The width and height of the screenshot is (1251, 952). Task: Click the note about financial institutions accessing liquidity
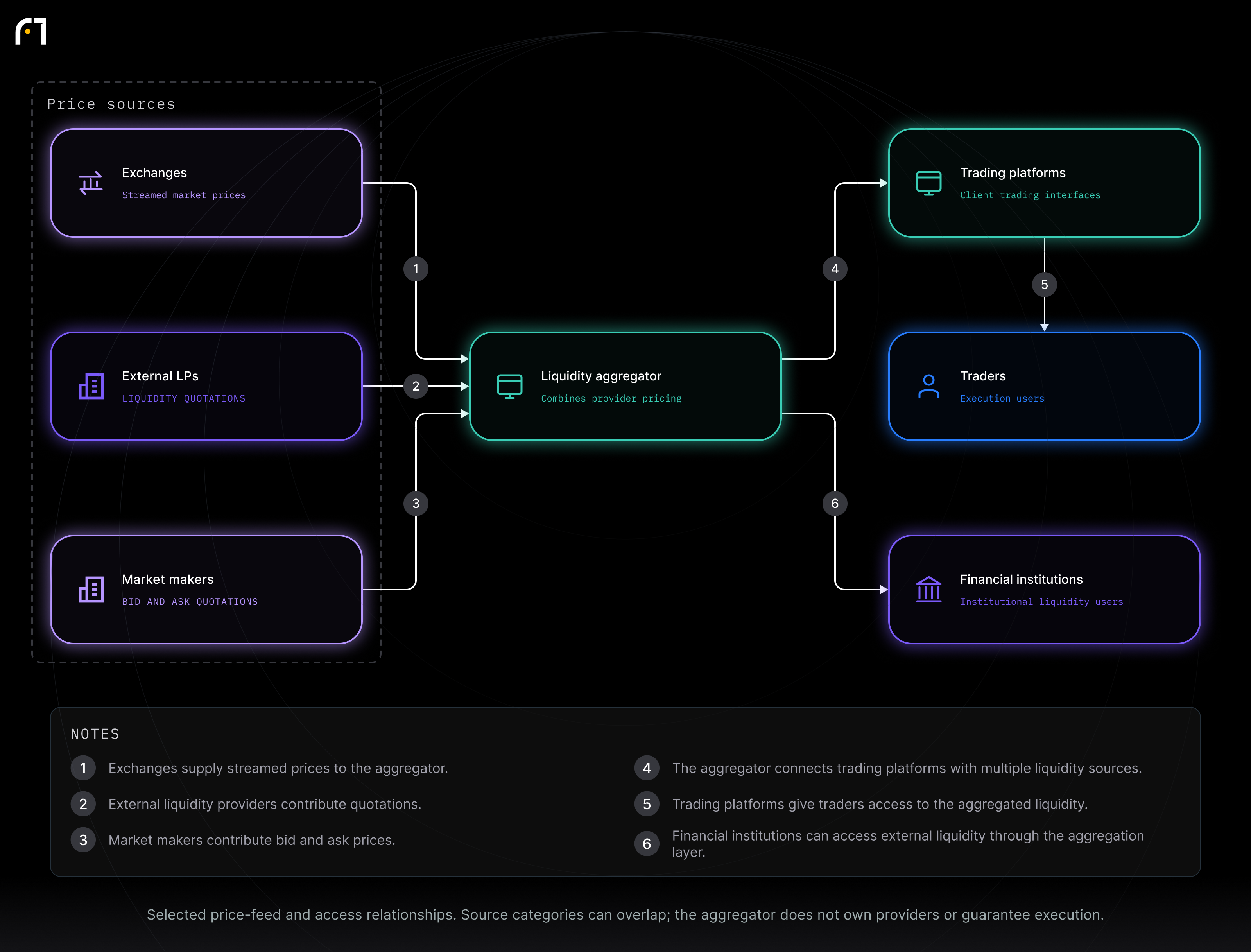908,844
